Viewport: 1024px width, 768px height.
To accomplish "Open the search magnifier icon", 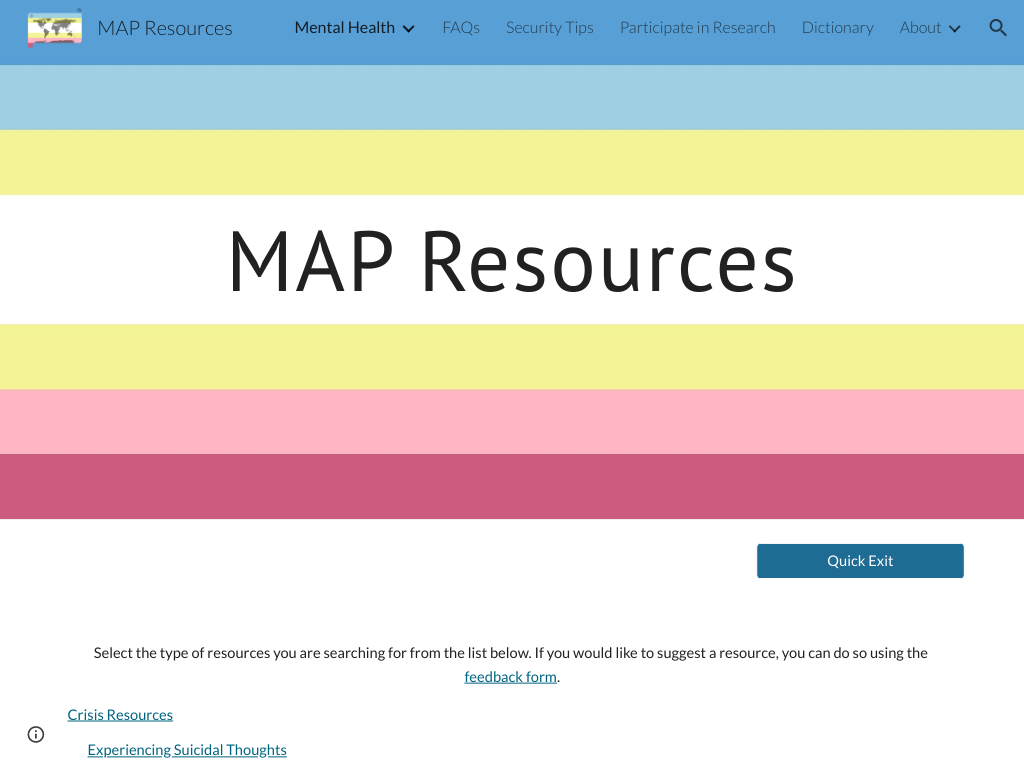I will click(997, 27).
